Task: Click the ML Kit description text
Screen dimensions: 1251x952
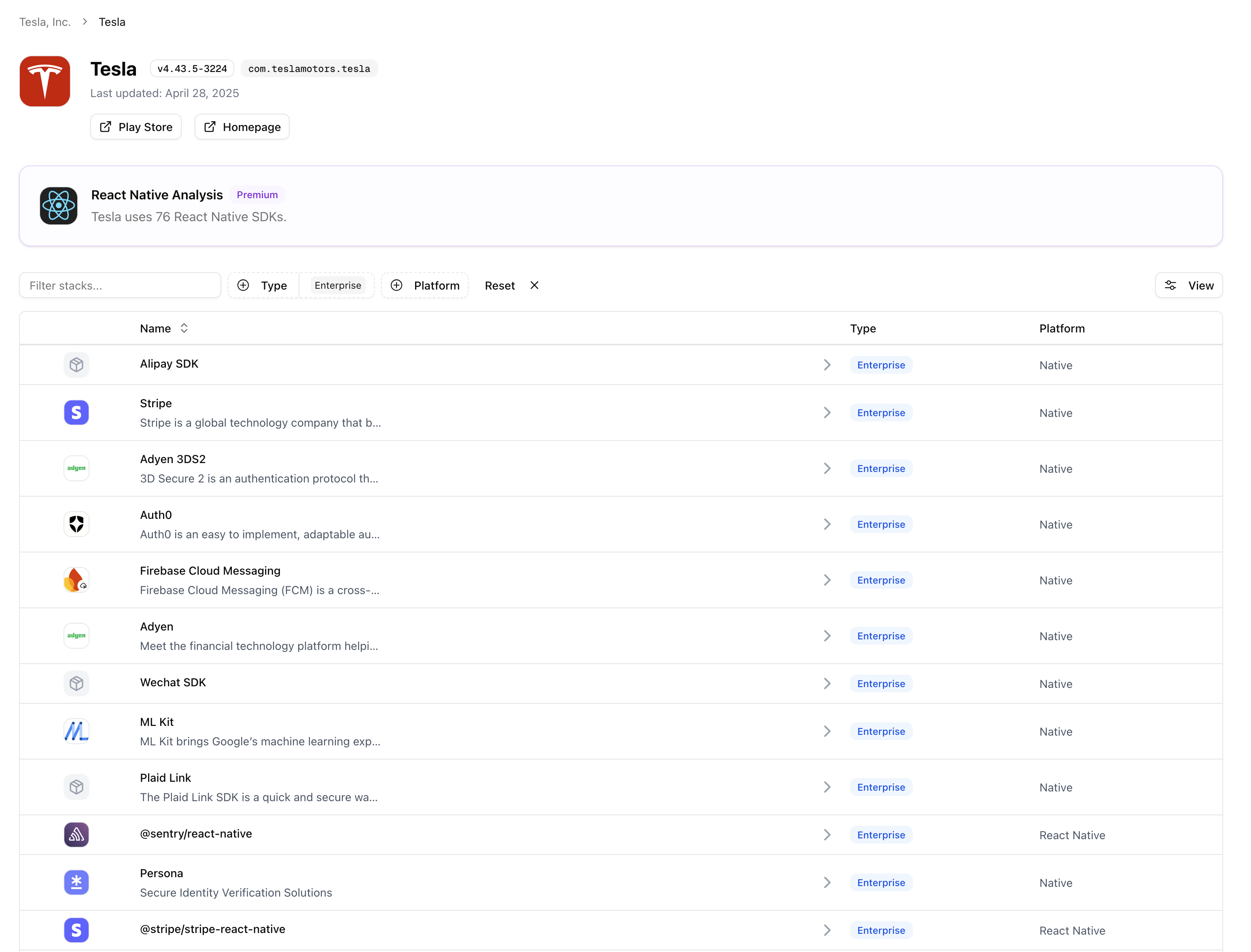Action: (260, 741)
